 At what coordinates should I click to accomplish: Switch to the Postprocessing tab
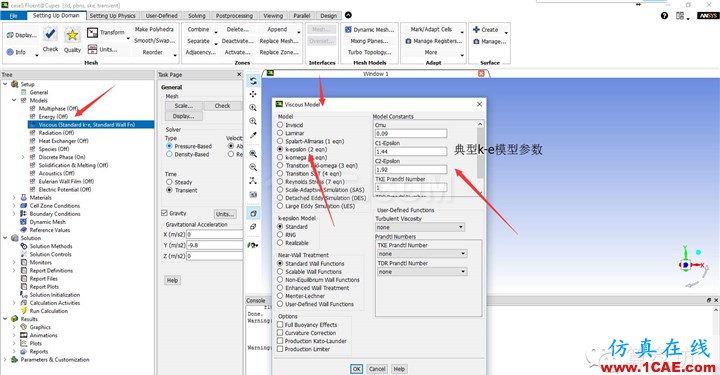point(234,16)
